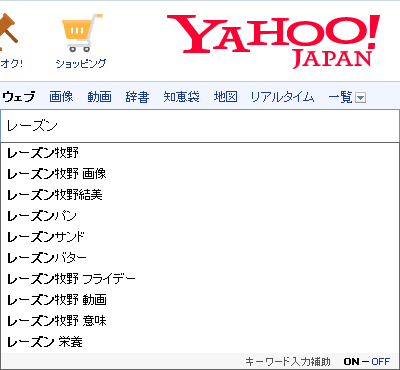Choose suggestion レーズンサンド
400x370 pixels.
click(200, 237)
